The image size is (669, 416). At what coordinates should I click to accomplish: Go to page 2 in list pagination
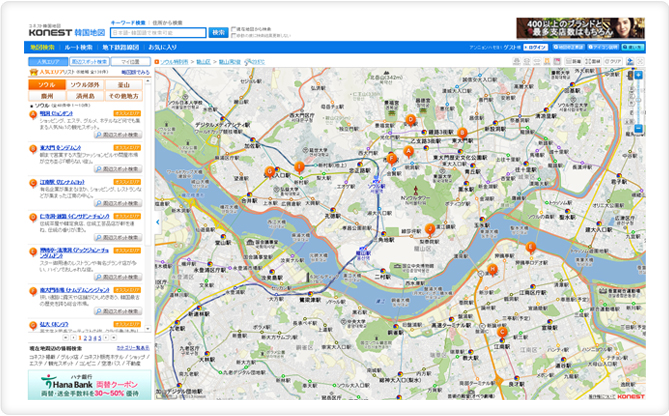(x=83, y=338)
